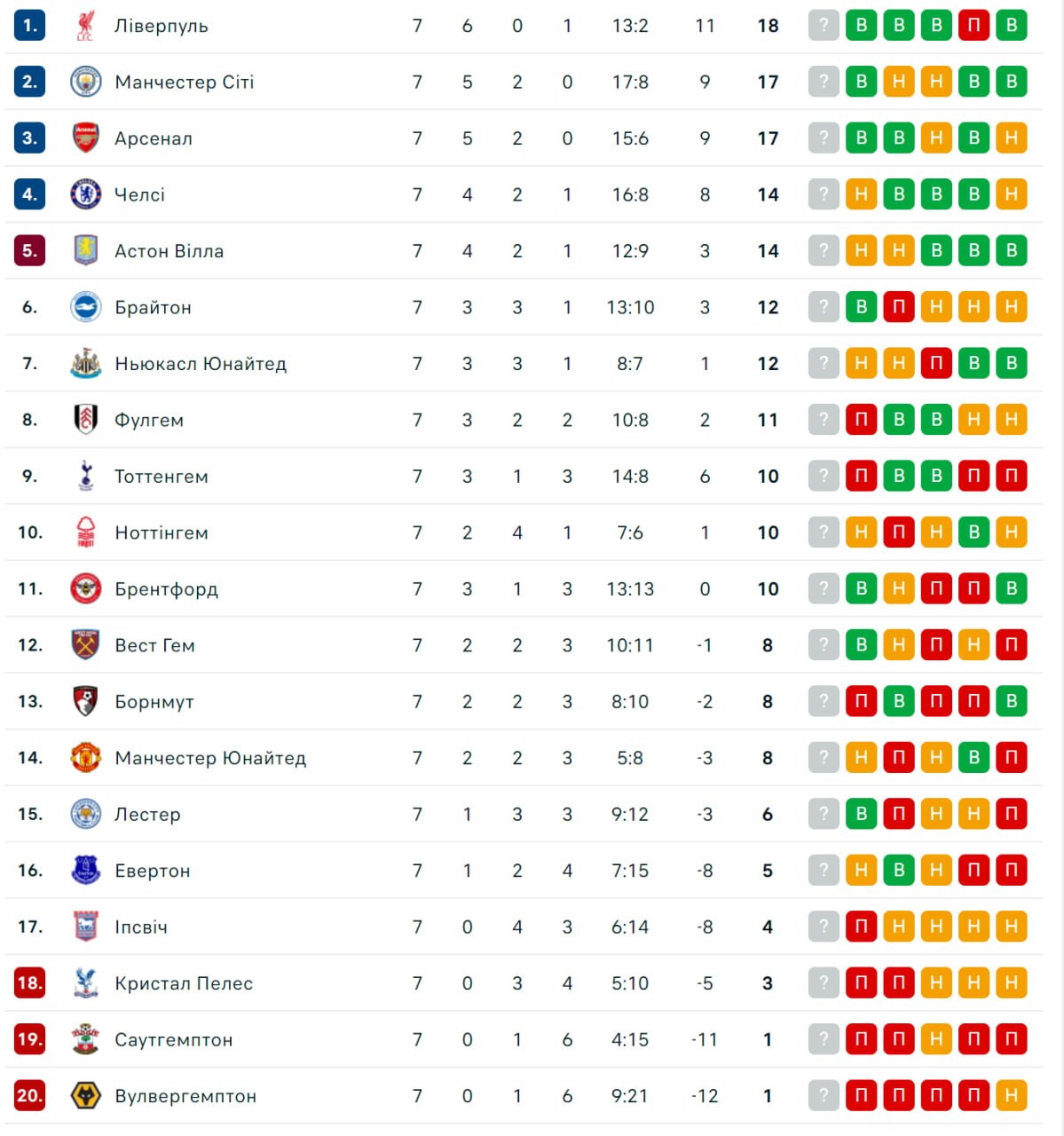Open the Брентфорд team page link
Image resolution: width=1064 pixels, height=1136 pixels.
[166, 589]
